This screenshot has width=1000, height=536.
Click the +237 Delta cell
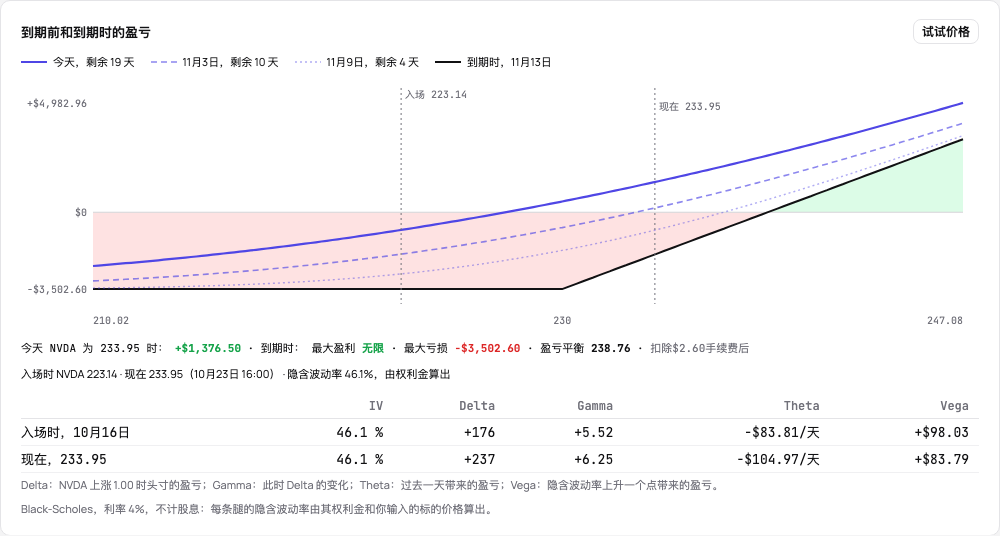(x=480, y=459)
